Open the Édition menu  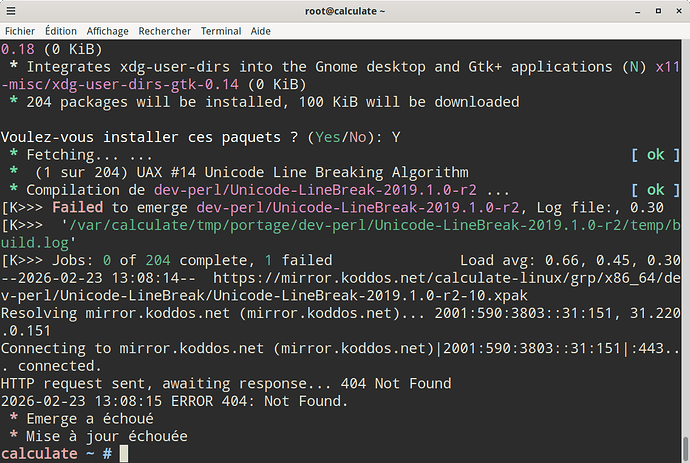pyautogui.click(x=60, y=31)
